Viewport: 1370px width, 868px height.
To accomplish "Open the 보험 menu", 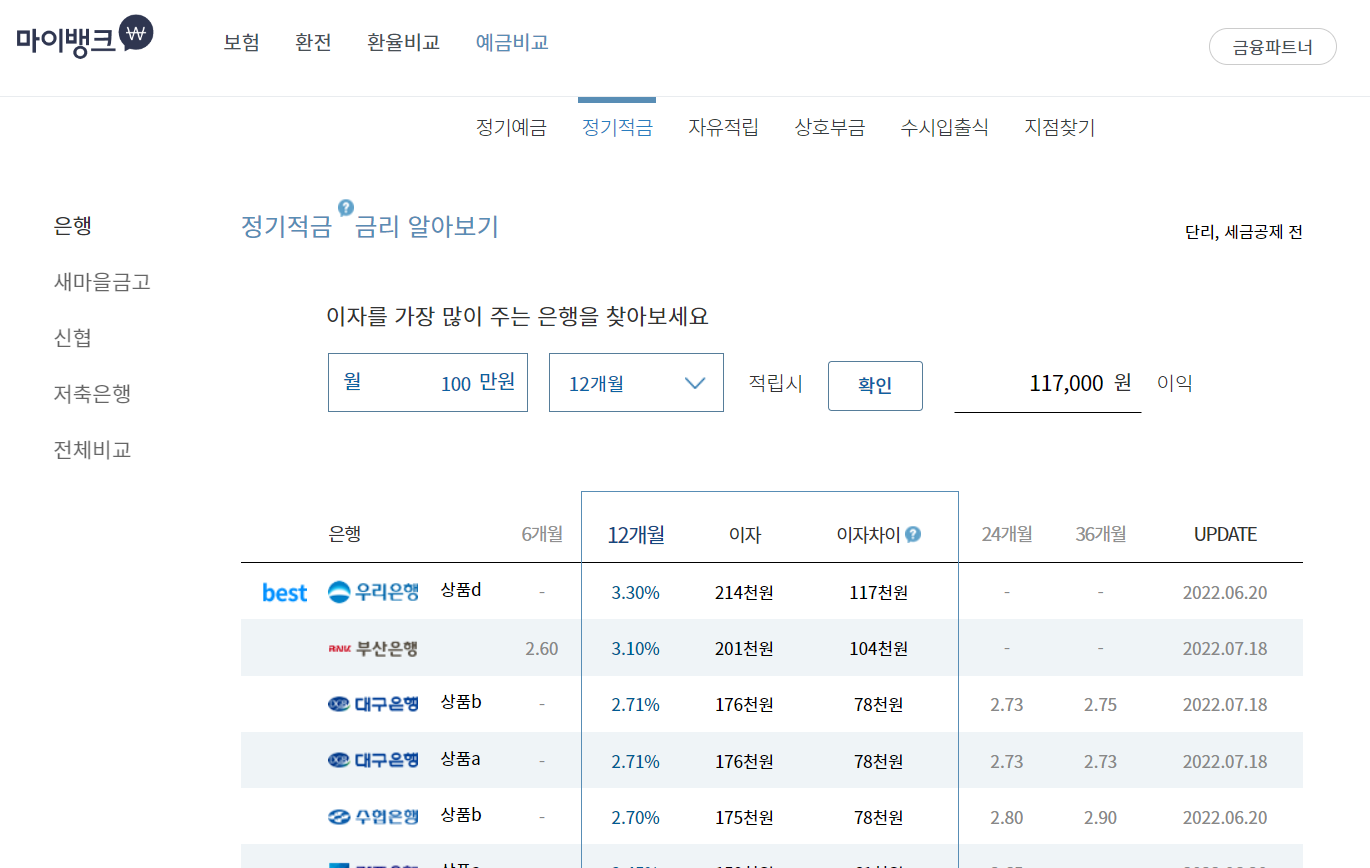I will coord(241,43).
